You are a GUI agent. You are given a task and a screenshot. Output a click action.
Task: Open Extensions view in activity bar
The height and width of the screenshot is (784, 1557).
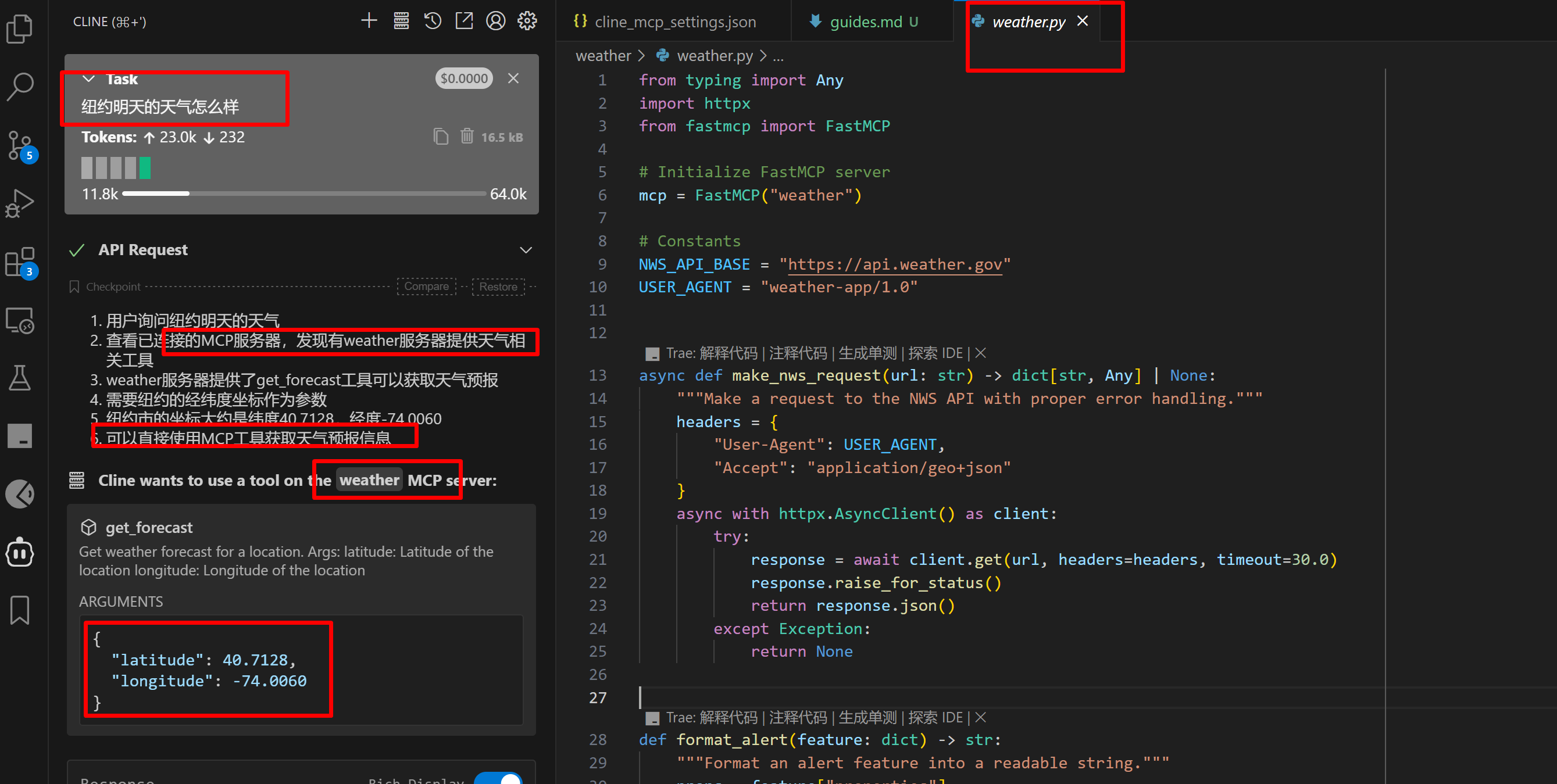point(20,262)
